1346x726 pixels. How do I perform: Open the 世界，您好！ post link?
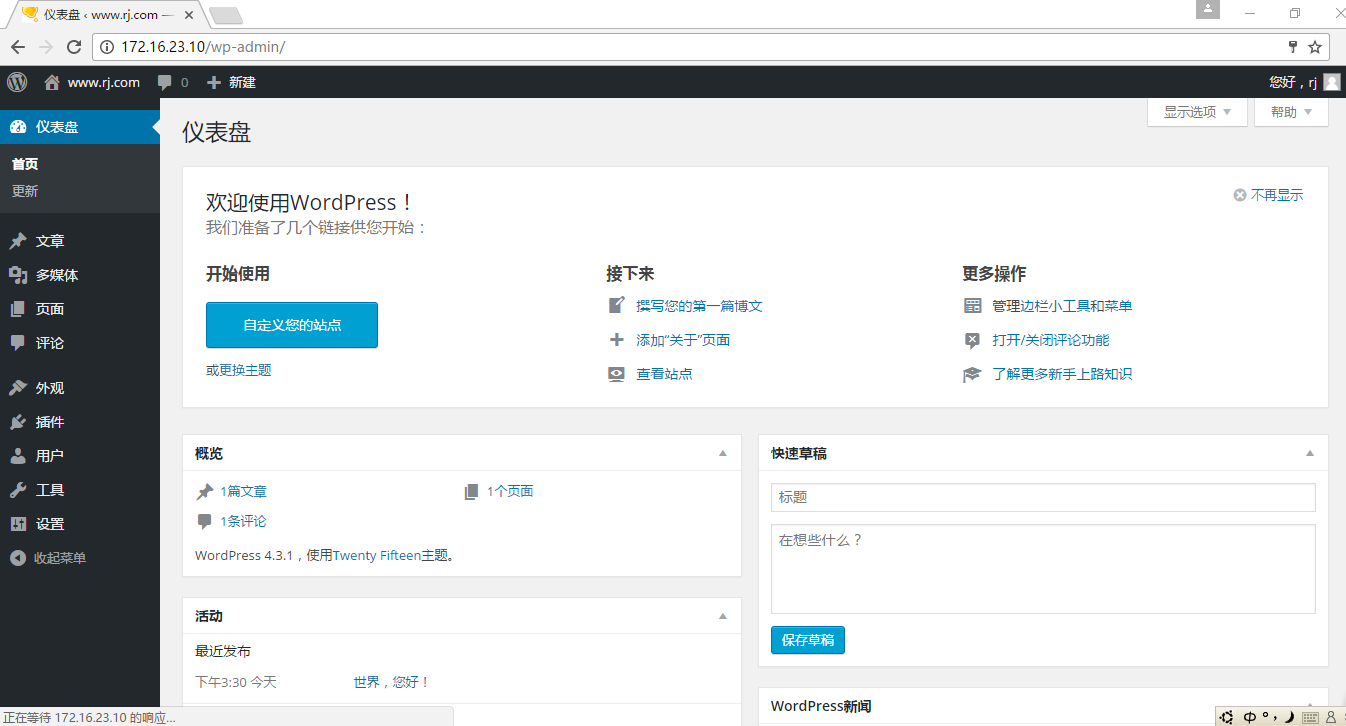391,682
